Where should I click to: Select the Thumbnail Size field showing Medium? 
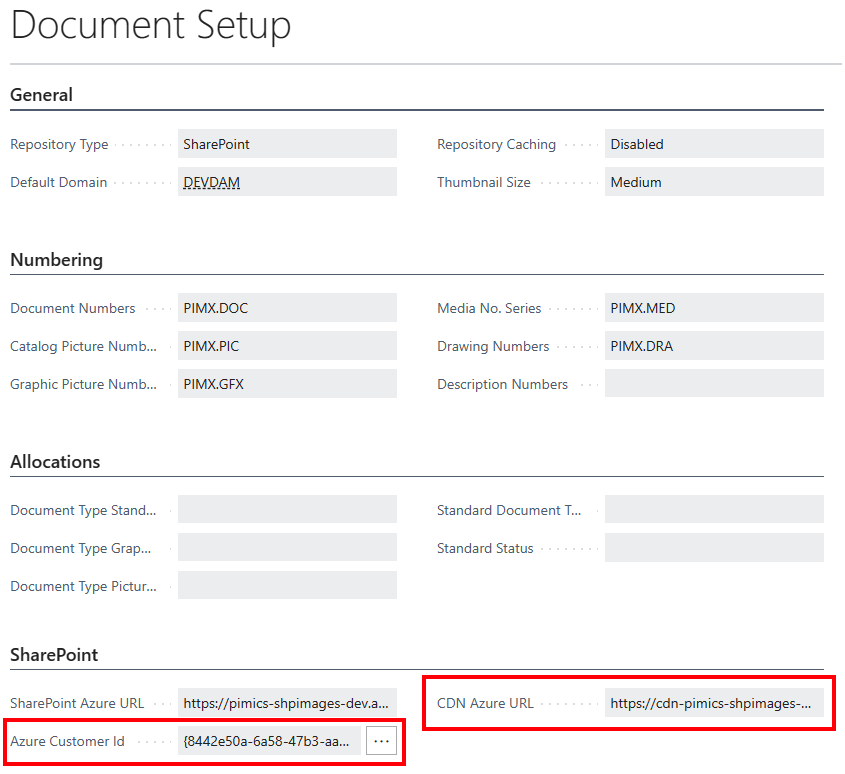click(x=714, y=182)
